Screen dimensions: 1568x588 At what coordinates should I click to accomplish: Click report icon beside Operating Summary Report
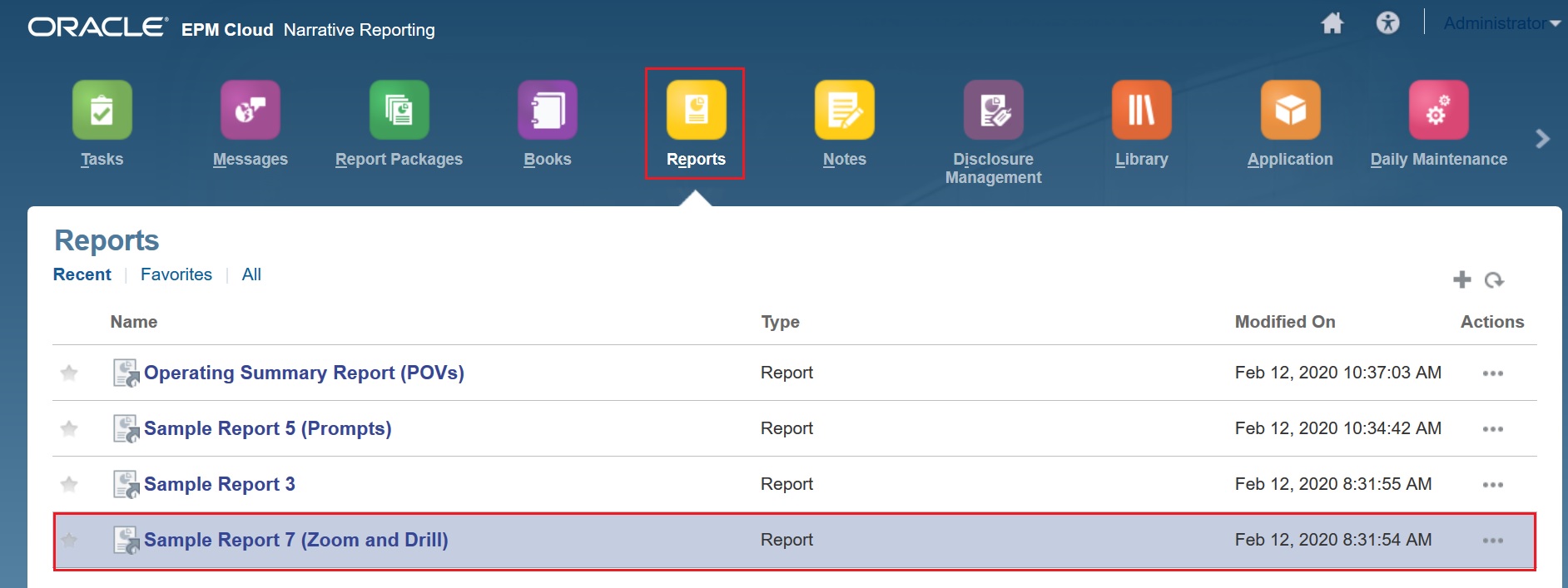[127, 373]
